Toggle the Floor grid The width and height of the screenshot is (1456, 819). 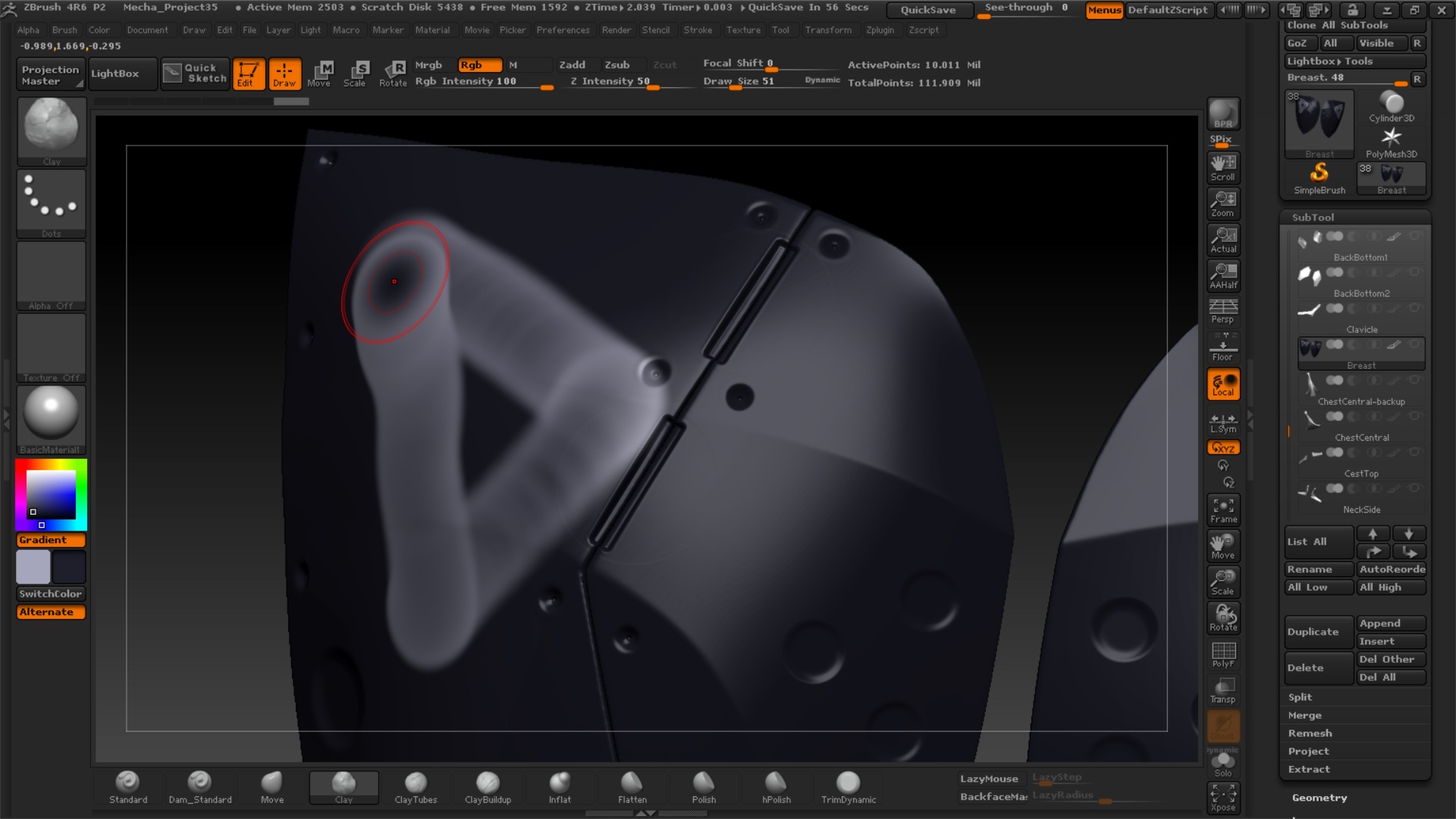point(1223,347)
